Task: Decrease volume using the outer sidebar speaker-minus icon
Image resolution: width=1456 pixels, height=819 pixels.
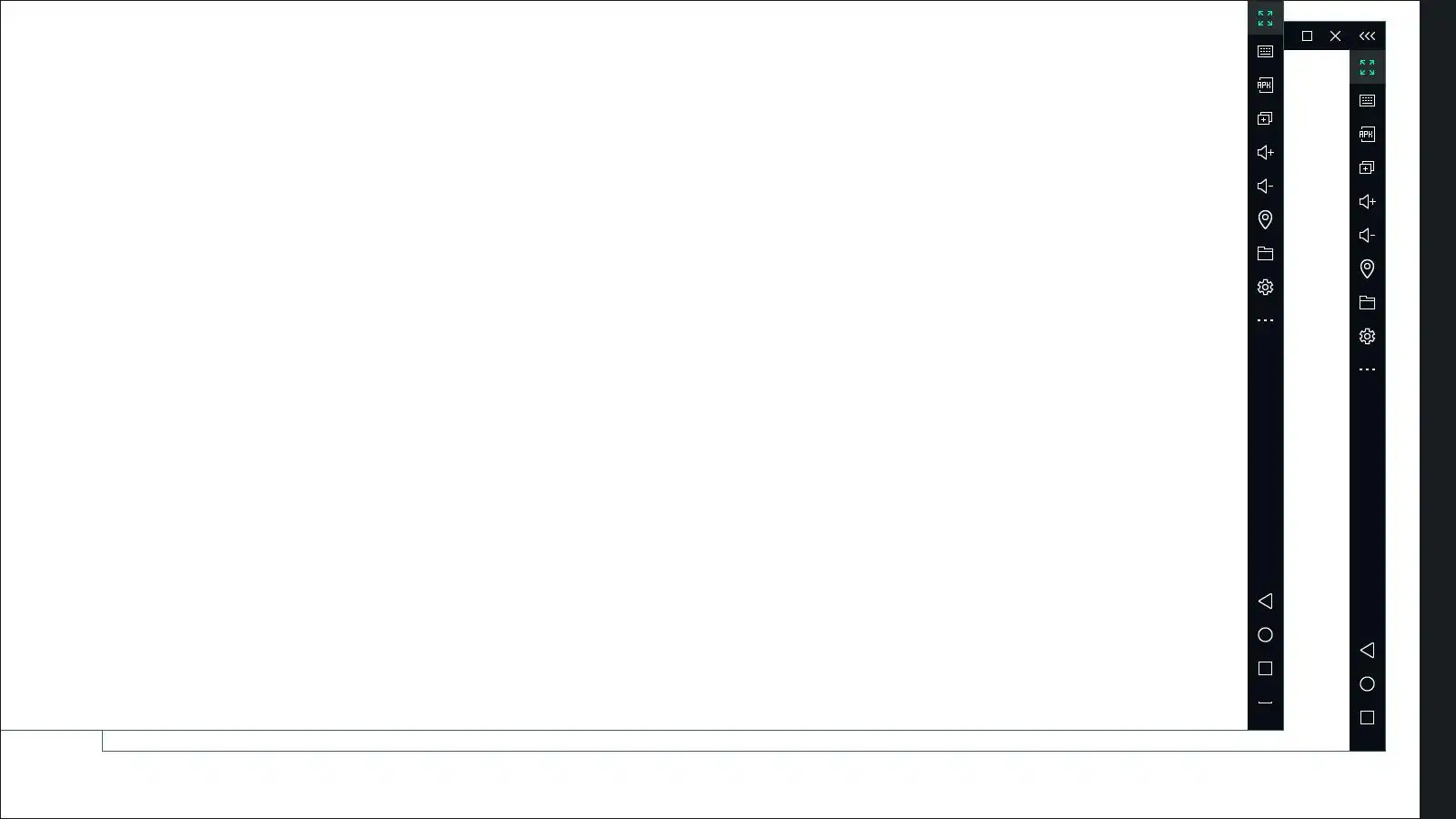Action: (x=1367, y=236)
